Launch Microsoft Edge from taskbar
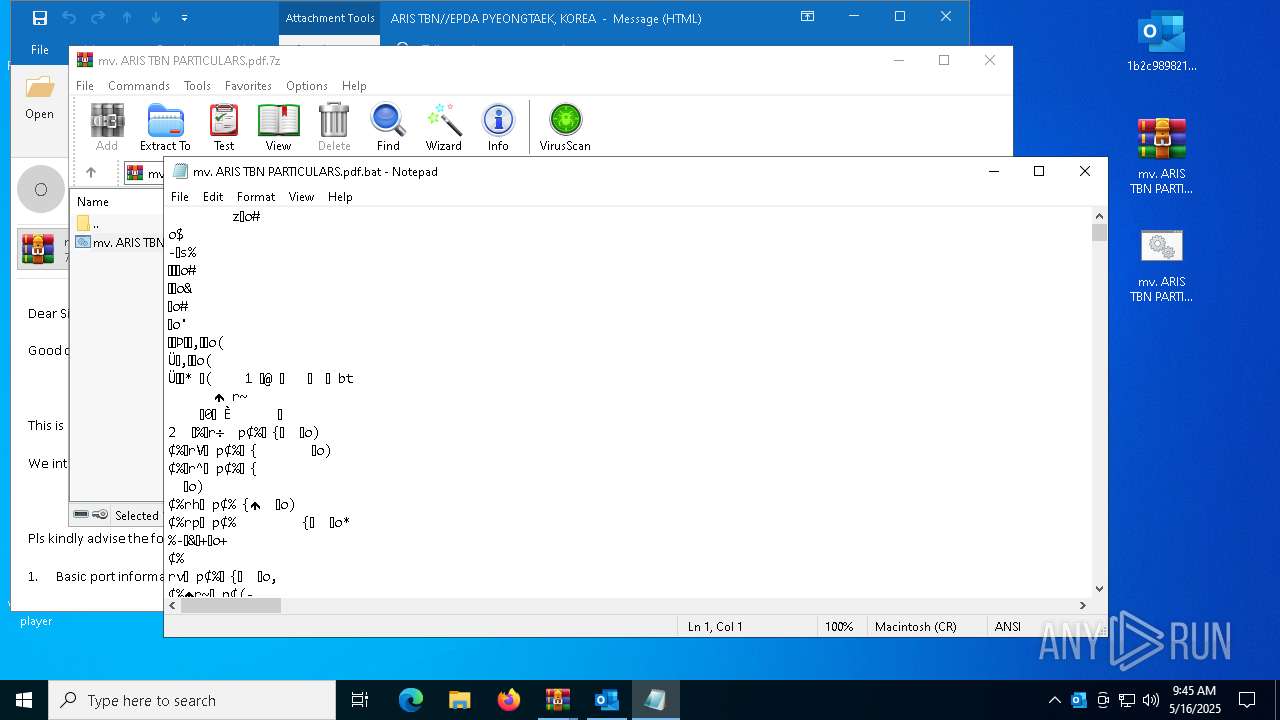The height and width of the screenshot is (720, 1280). point(411,700)
